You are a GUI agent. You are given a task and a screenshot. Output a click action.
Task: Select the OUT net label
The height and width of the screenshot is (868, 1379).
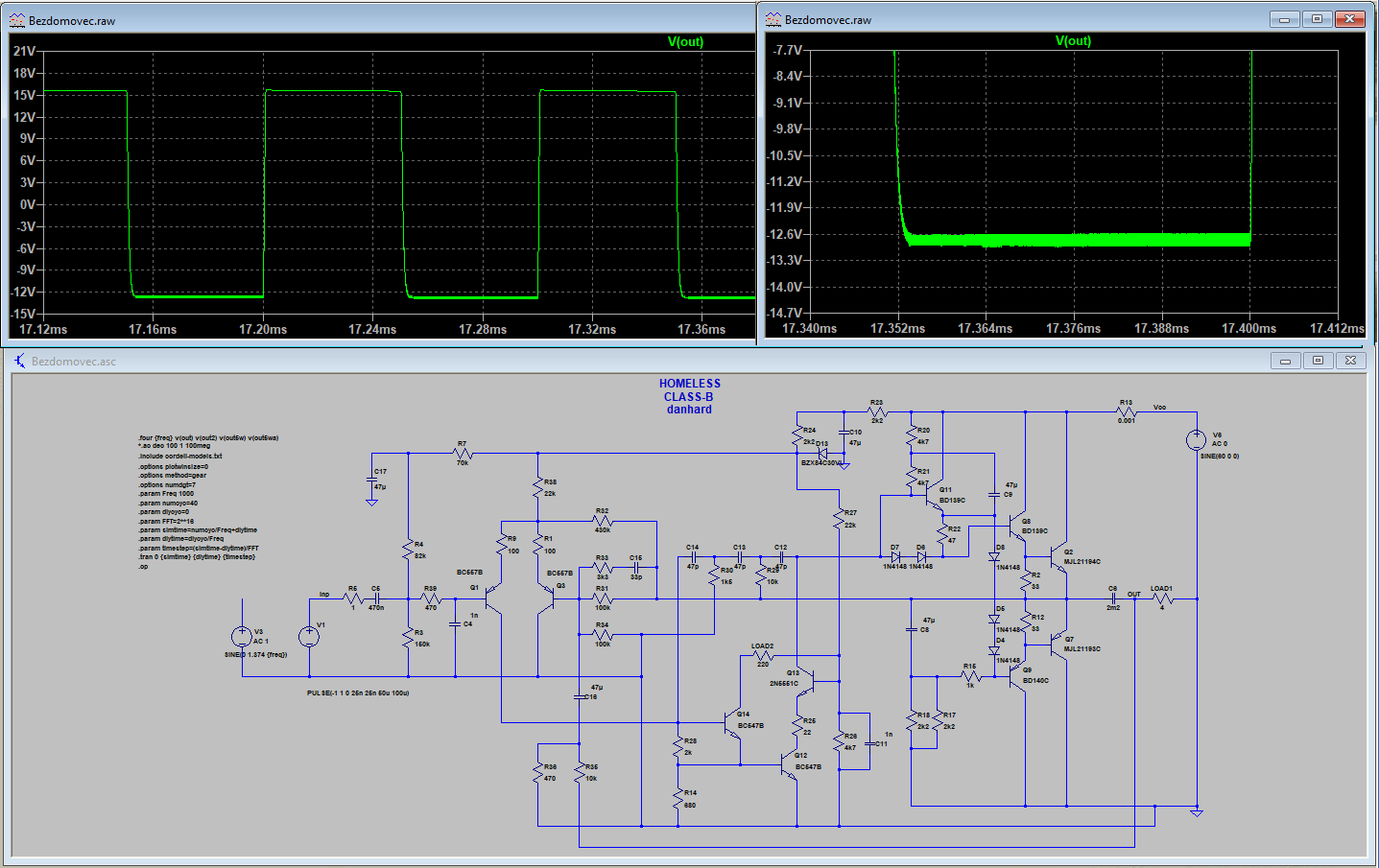(x=1133, y=595)
